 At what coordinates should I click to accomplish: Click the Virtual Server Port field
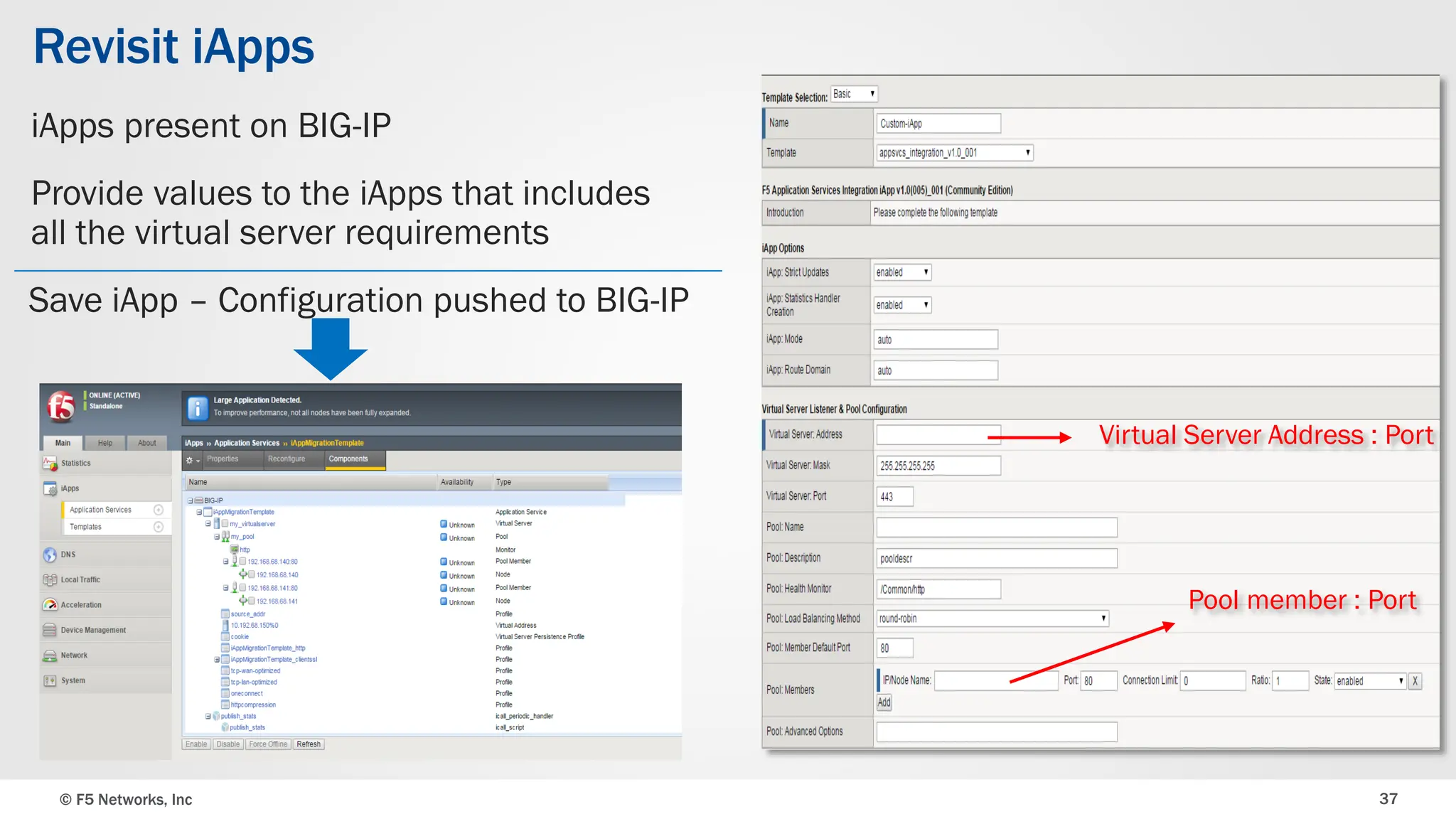[895, 496]
